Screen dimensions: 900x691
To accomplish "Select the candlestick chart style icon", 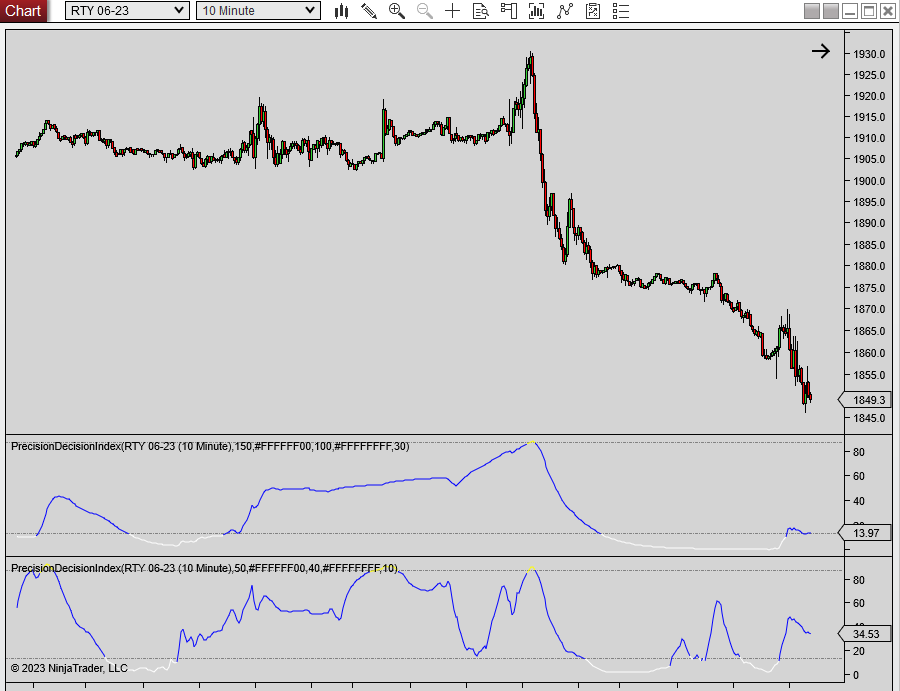I will click(341, 11).
